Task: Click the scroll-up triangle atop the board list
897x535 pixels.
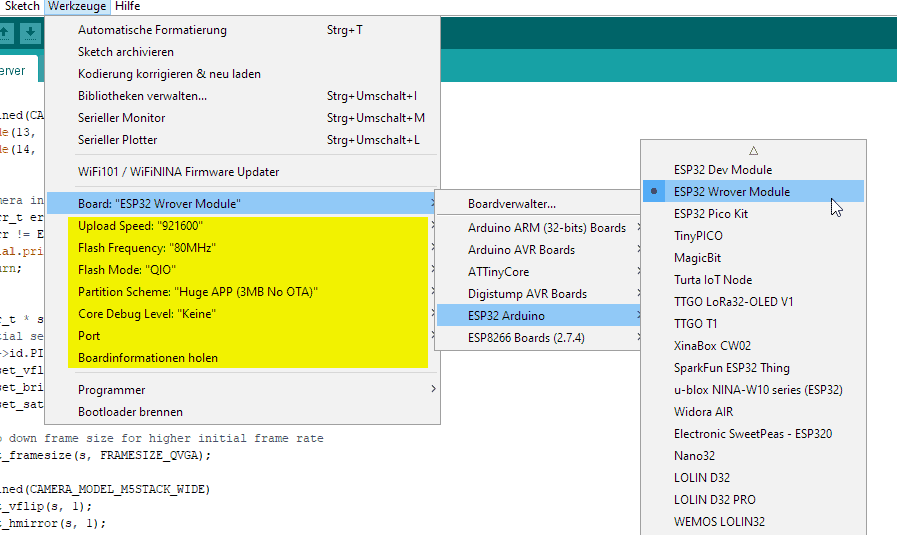Action: point(754,150)
